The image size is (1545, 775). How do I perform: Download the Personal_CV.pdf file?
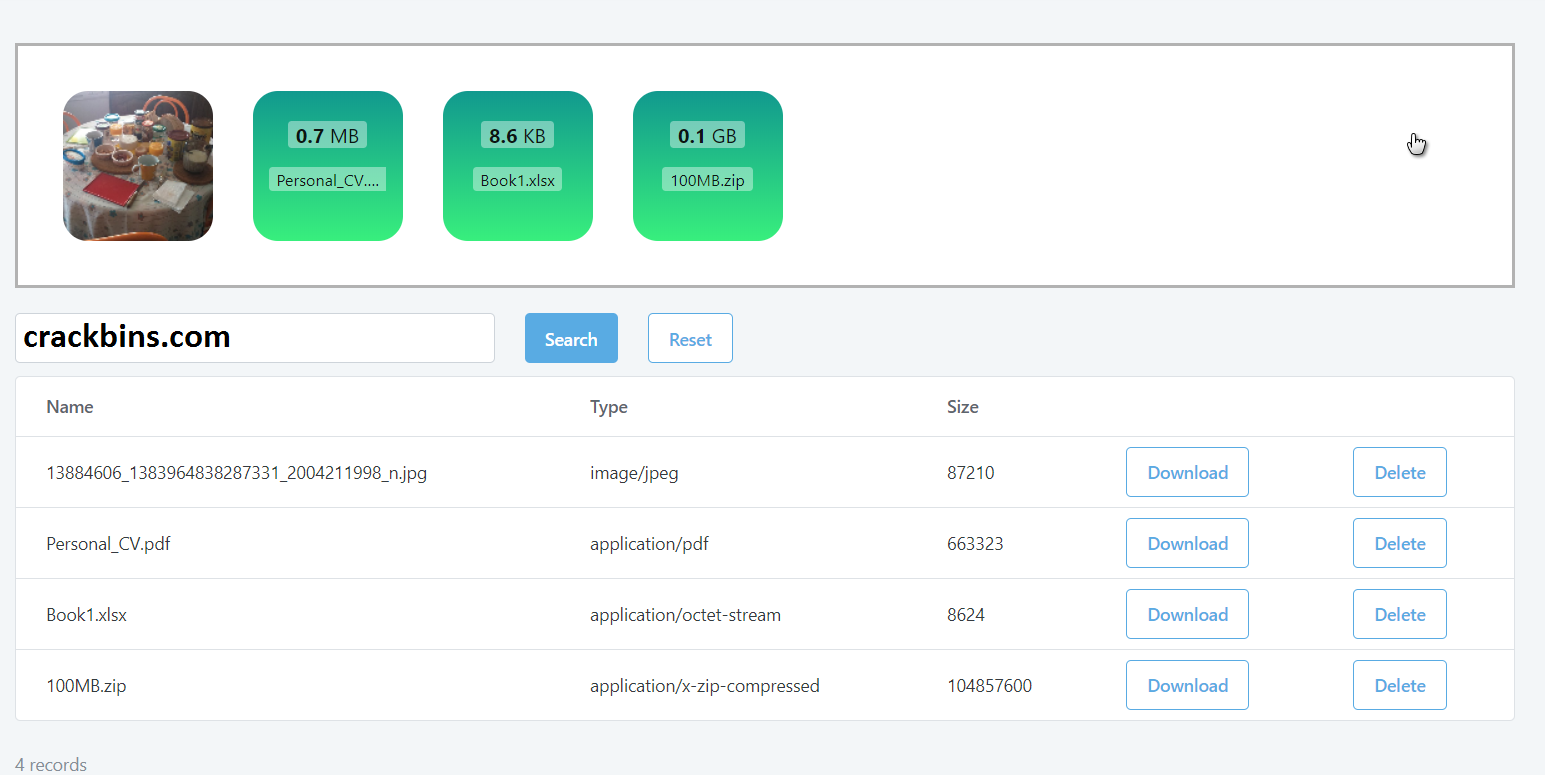(1187, 543)
